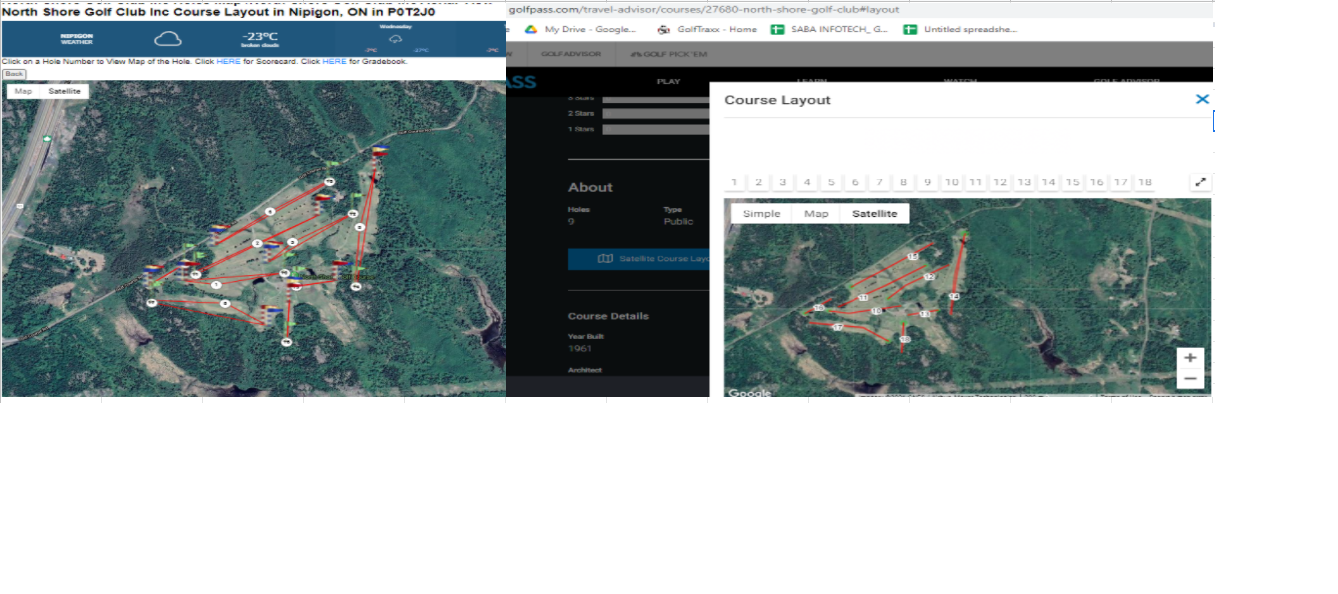Click the About heading

pyautogui.click(x=590, y=187)
